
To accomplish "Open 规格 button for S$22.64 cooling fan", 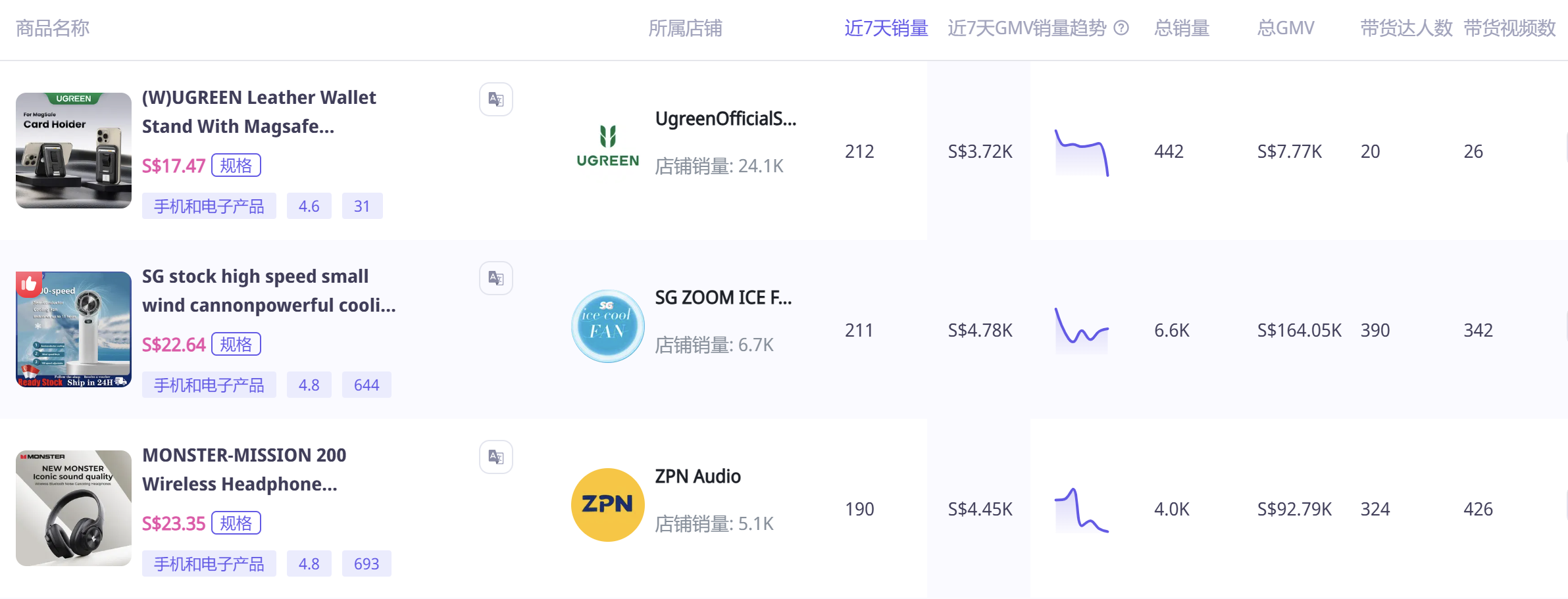I will [x=236, y=344].
